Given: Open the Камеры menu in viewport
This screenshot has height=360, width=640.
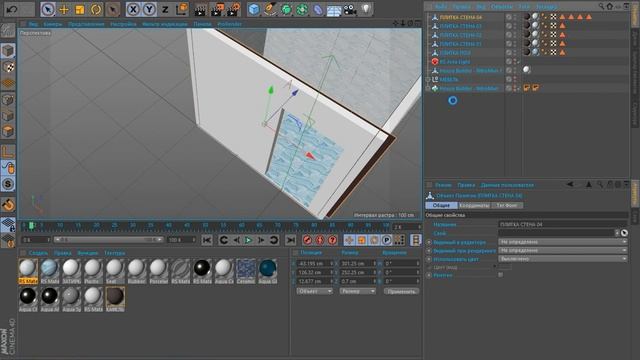Looking at the screenshot, I should [53, 24].
